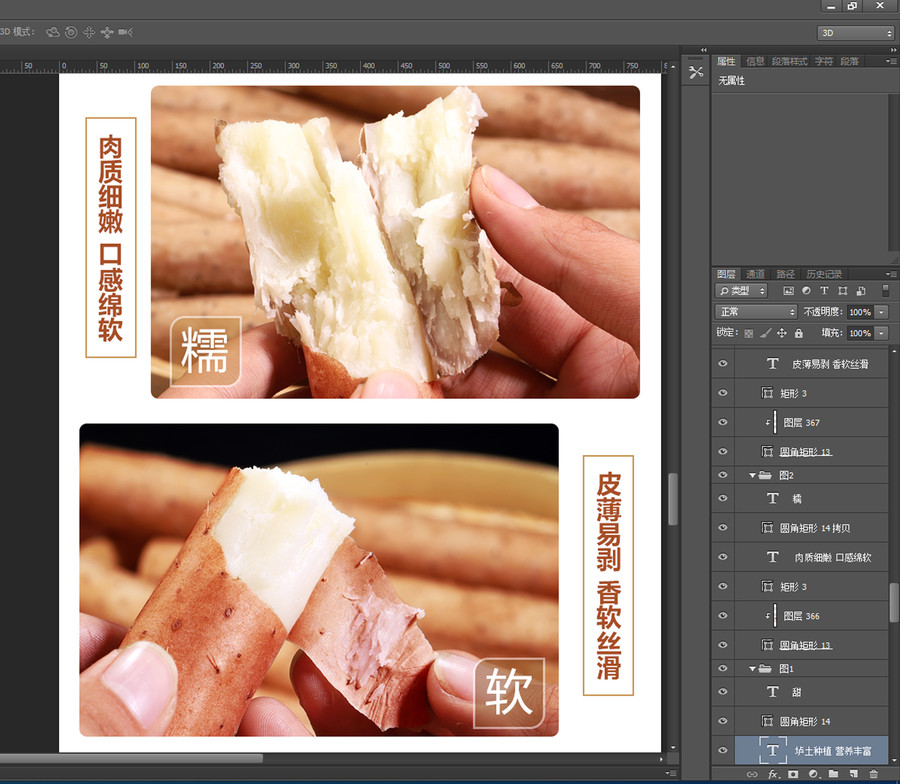Click the canvas horizontal scrollbar thumb

pos(131,758)
